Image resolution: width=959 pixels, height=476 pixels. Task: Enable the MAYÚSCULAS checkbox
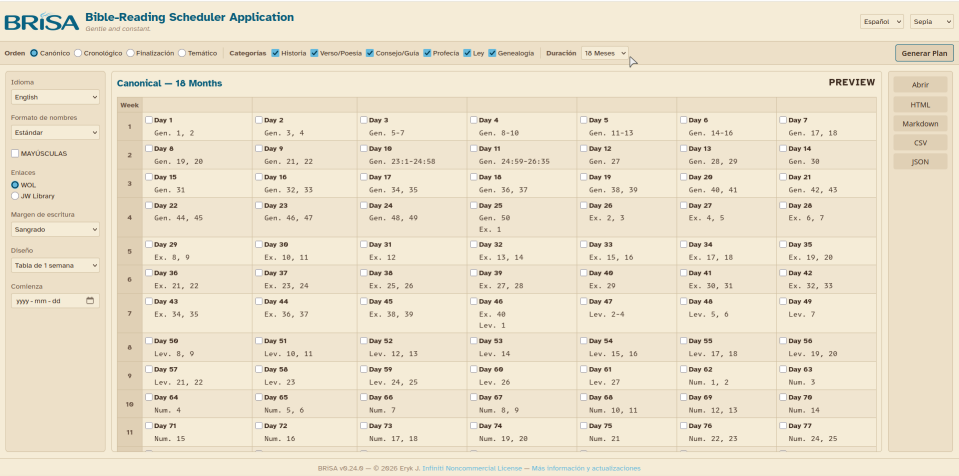15,154
